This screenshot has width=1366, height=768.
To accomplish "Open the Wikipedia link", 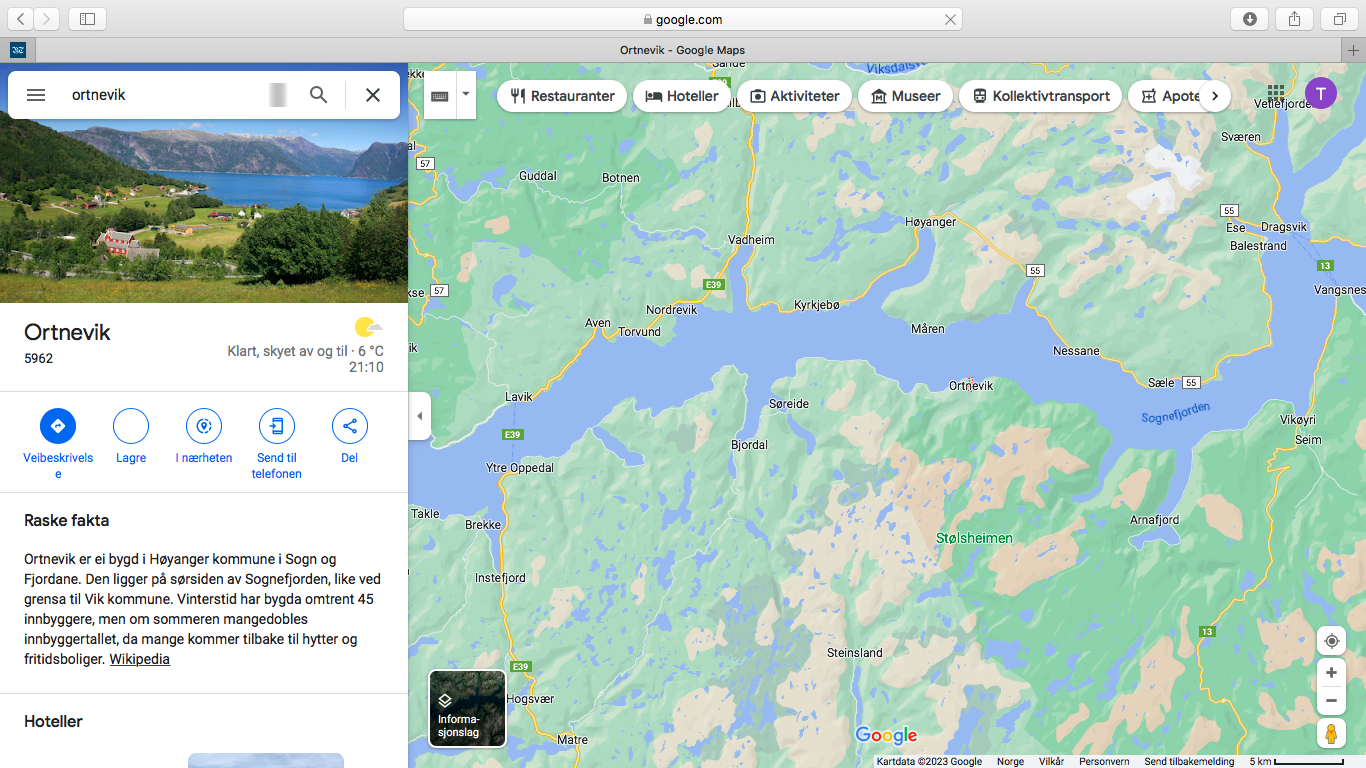I will pyautogui.click(x=139, y=660).
